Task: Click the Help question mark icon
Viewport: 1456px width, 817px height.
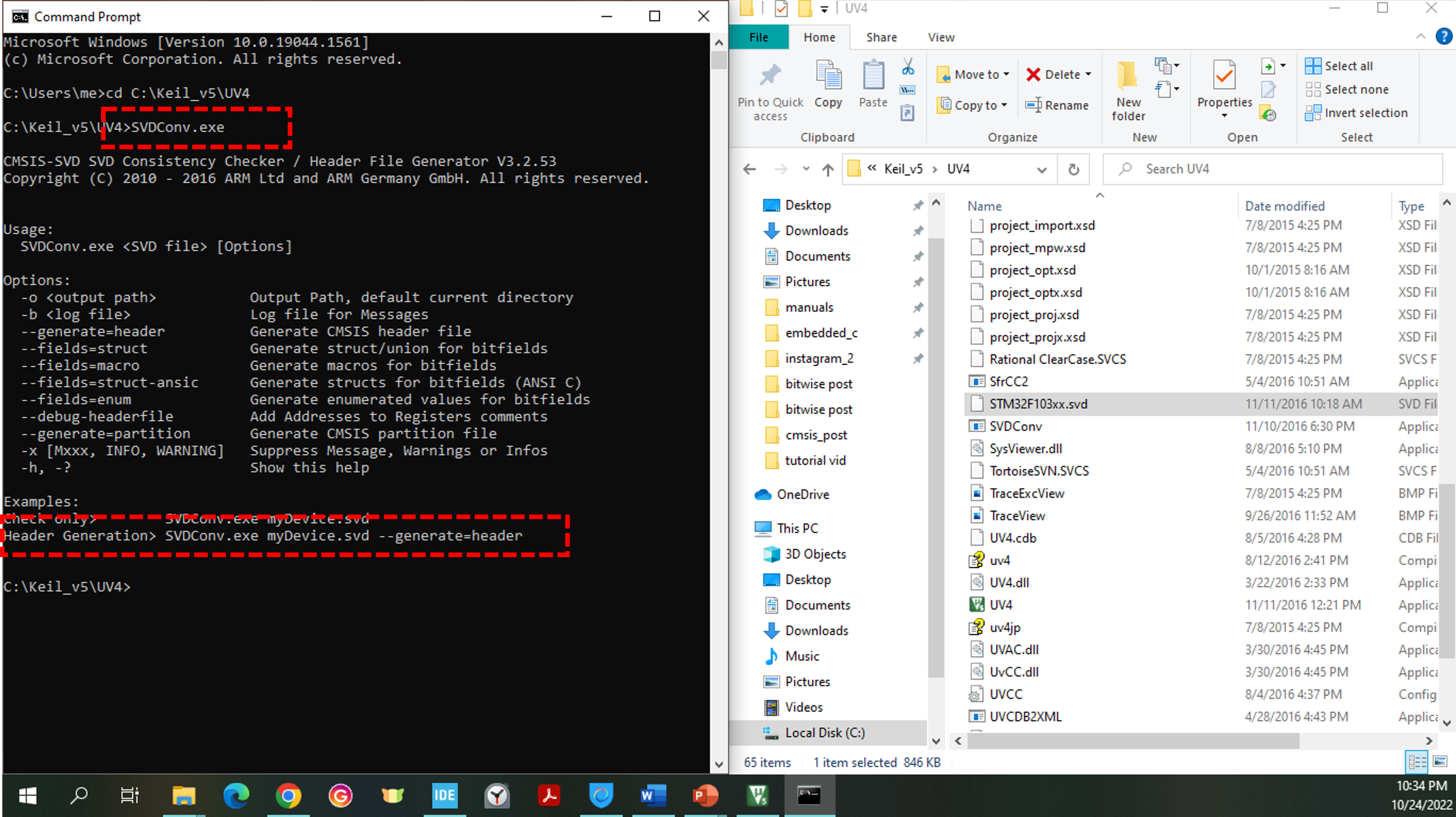Action: coord(1443,37)
